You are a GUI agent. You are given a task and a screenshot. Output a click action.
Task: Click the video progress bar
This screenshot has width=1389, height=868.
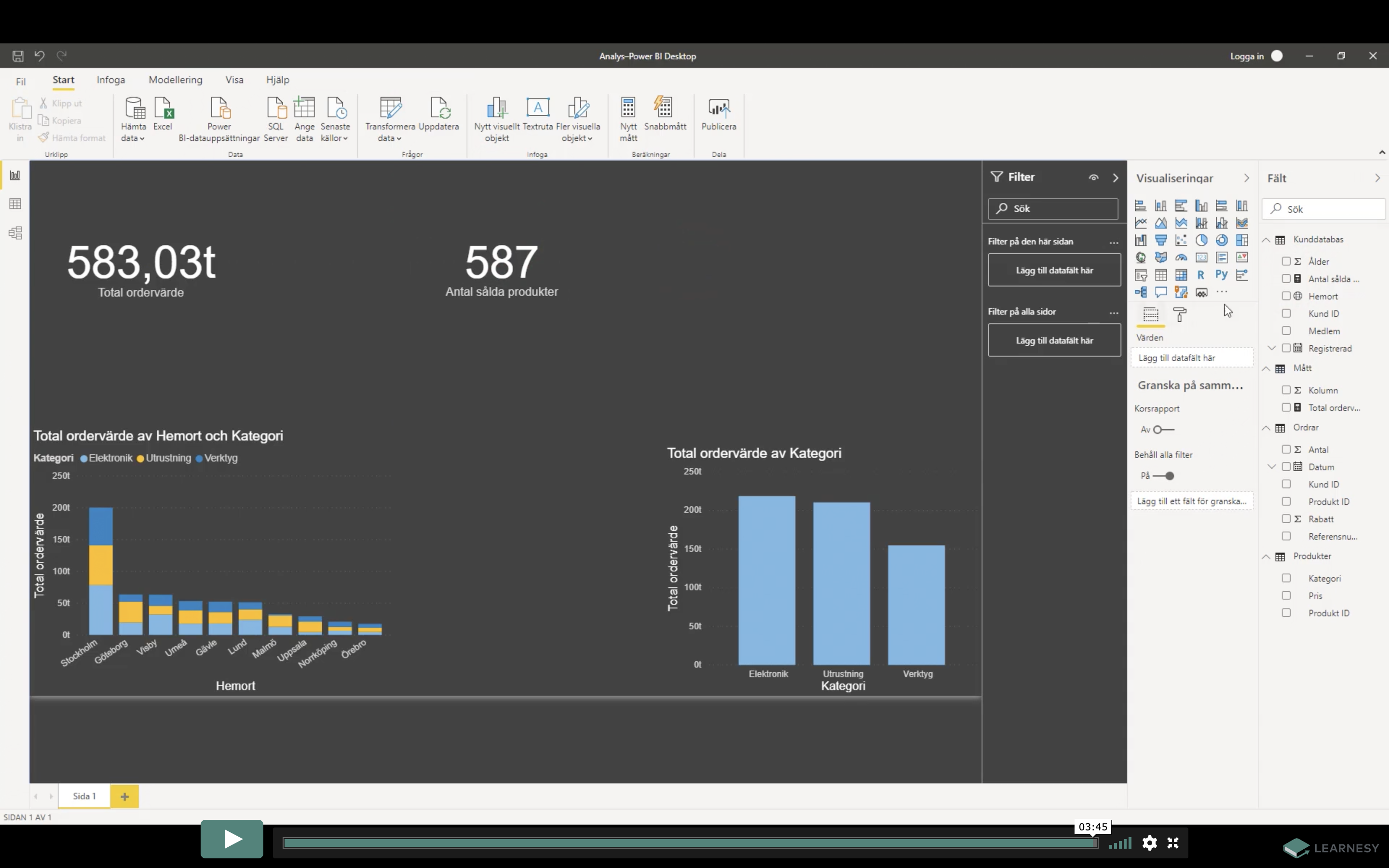click(x=690, y=843)
